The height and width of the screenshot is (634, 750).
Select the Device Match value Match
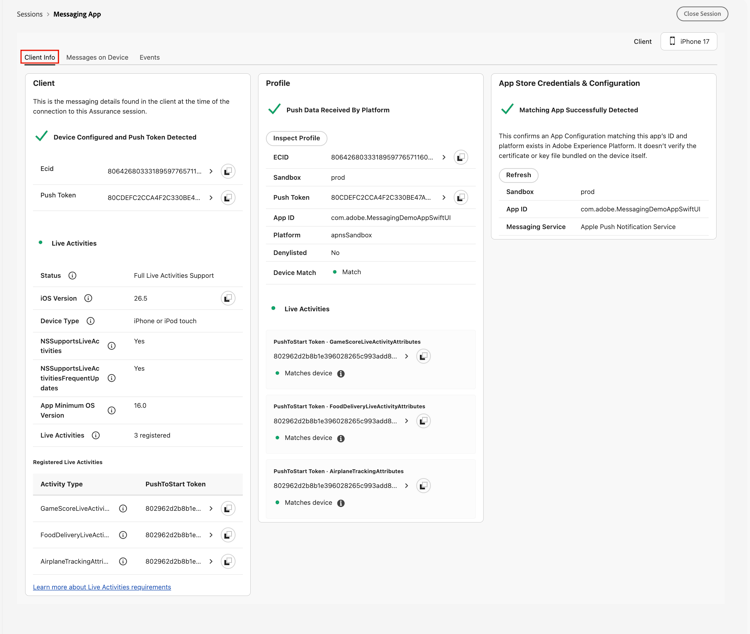click(x=352, y=272)
